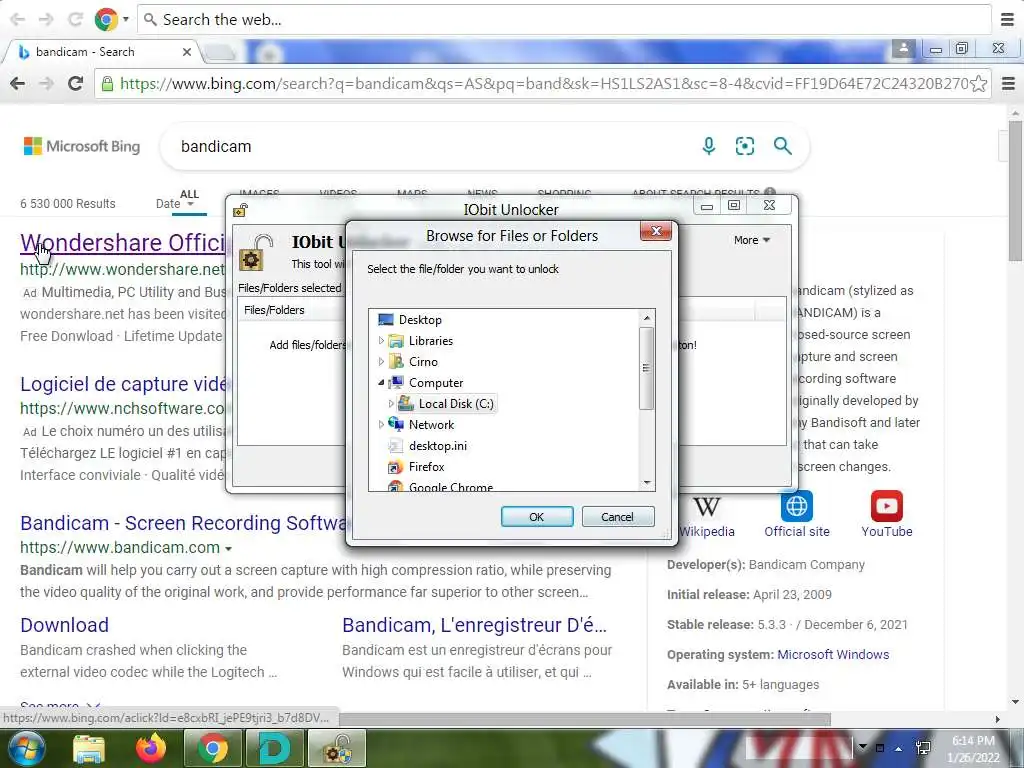
Task: Select Firefox shortcut in tree
Action: [416, 466]
